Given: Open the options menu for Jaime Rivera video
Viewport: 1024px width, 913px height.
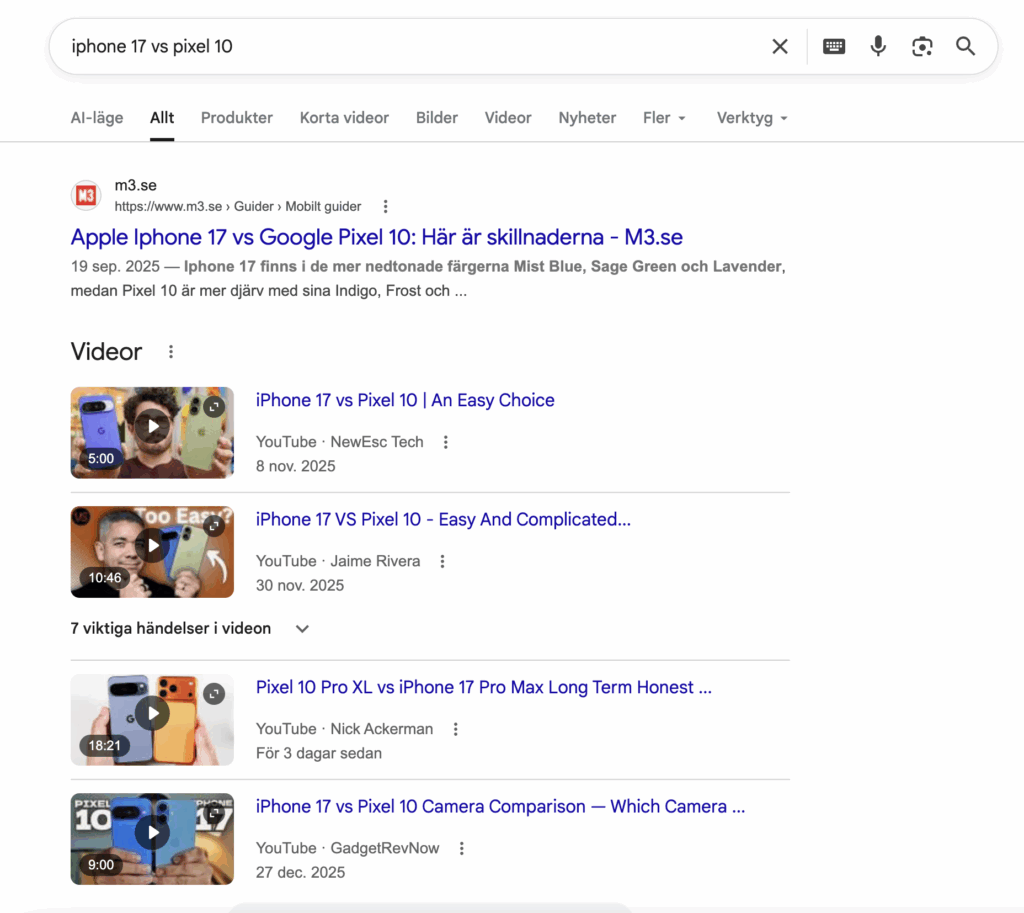Looking at the screenshot, I should pos(442,562).
